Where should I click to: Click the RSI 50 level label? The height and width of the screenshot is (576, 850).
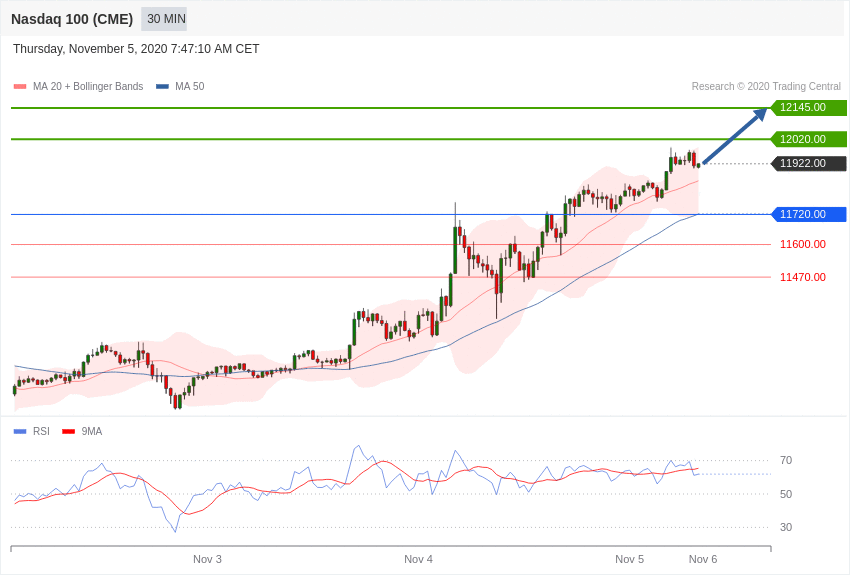click(786, 494)
